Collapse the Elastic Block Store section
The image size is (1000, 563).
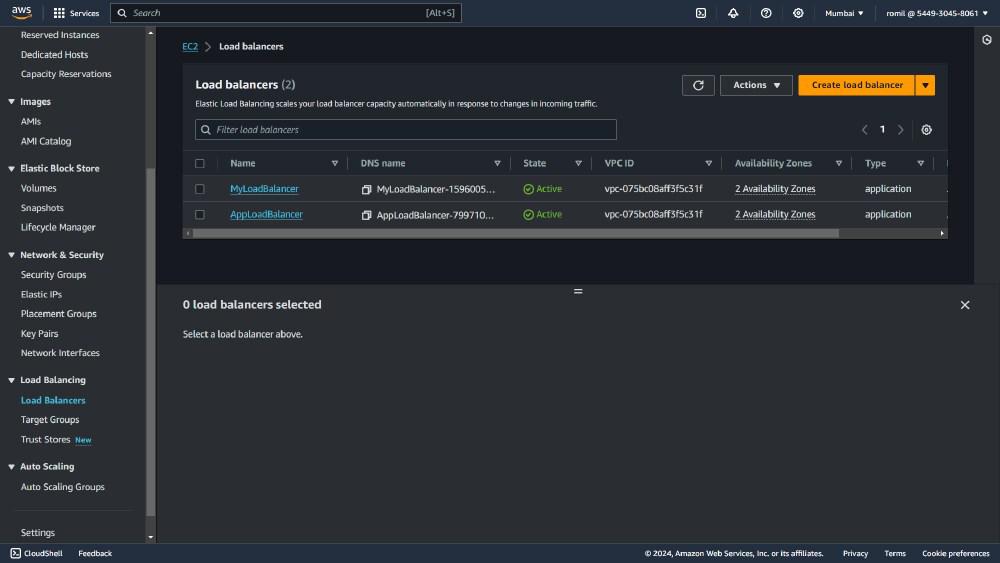pos(11,168)
